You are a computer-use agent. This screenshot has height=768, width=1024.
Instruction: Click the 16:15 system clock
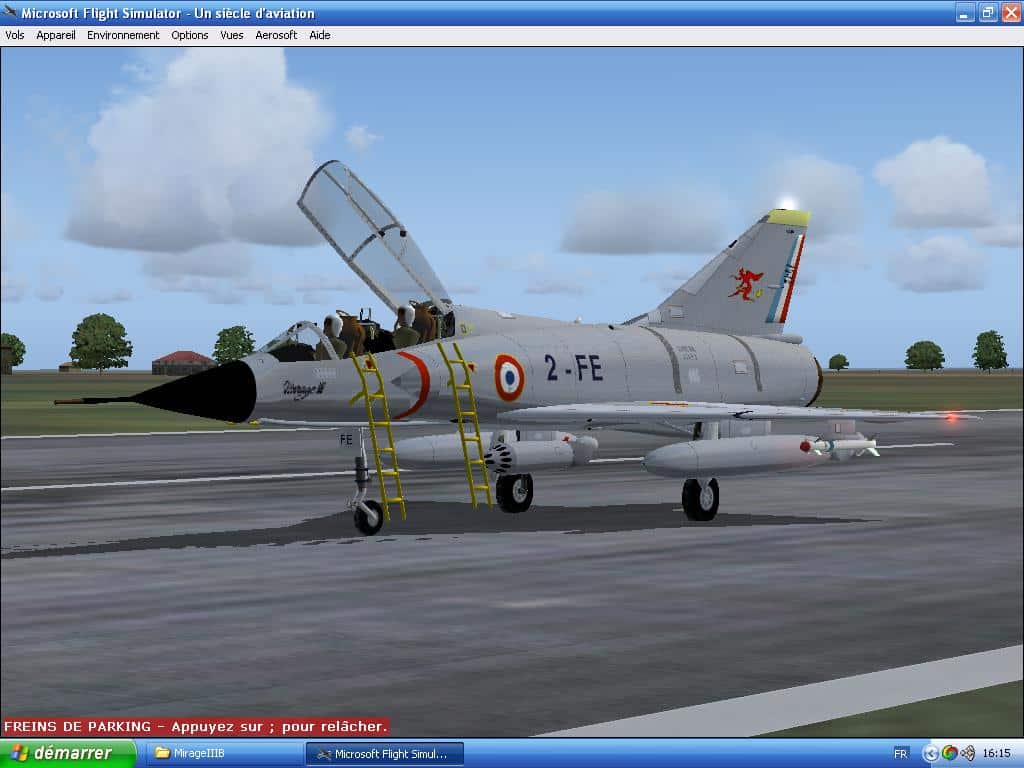point(996,753)
